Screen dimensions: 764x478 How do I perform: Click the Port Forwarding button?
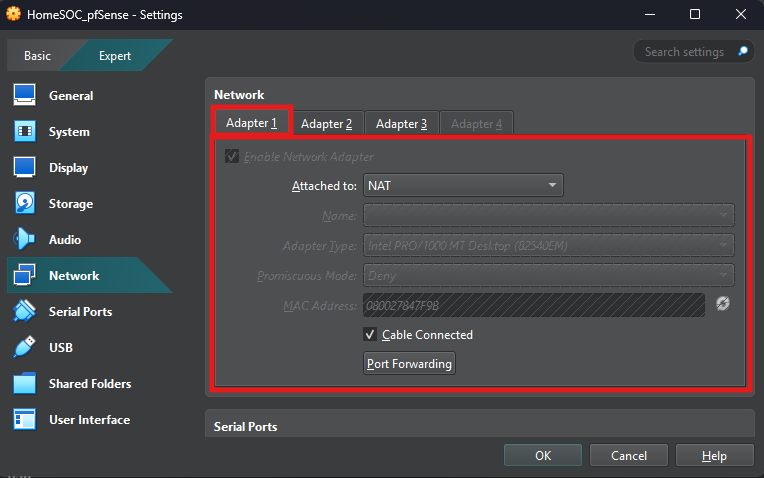click(x=409, y=364)
